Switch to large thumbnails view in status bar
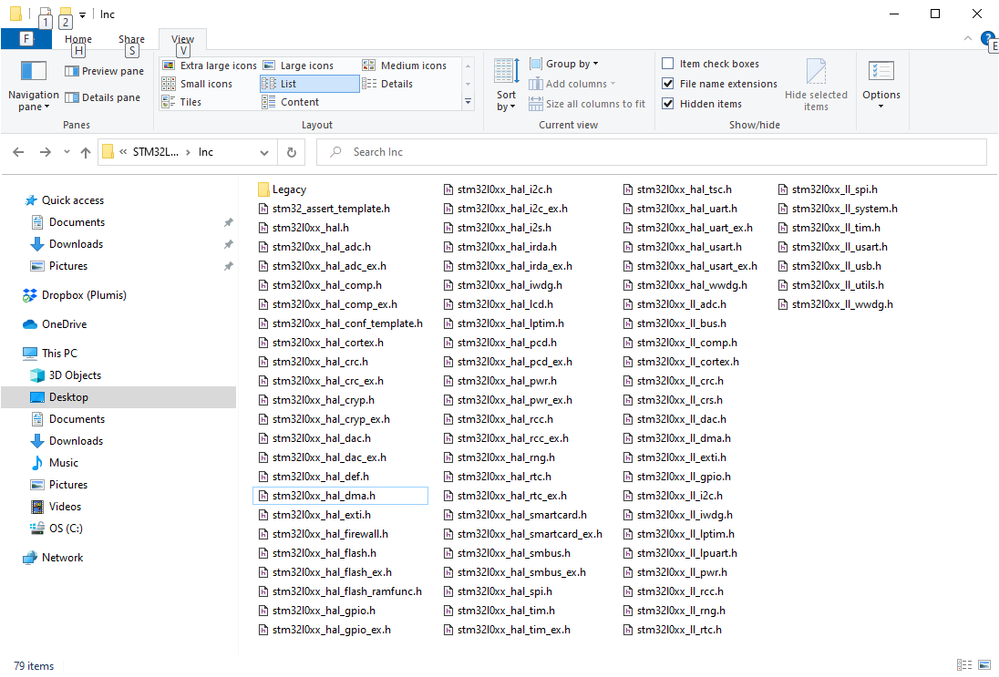Viewport: 999px width, 677px height. pyautogui.click(x=984, y=665)
